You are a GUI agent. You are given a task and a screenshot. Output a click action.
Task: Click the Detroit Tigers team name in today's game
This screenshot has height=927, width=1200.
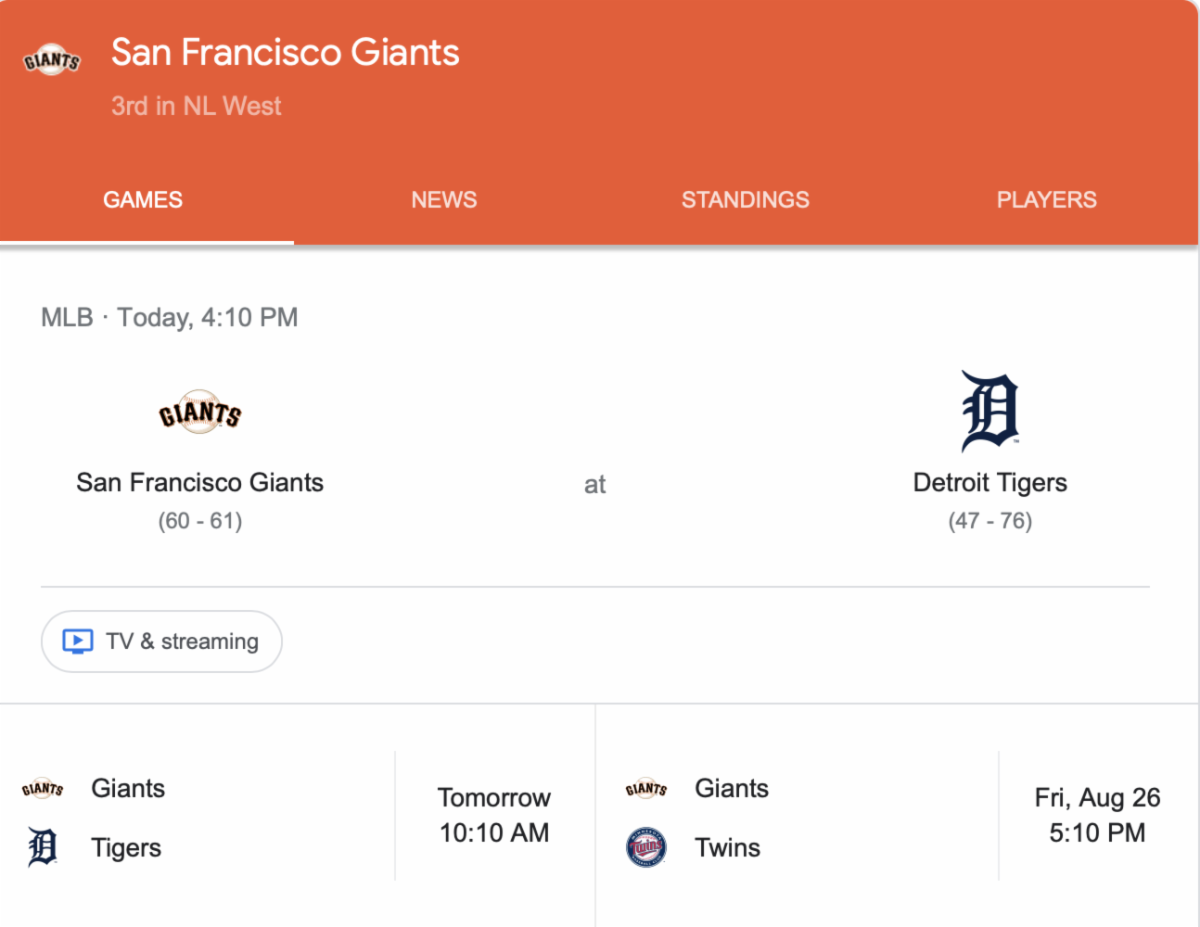990,482
